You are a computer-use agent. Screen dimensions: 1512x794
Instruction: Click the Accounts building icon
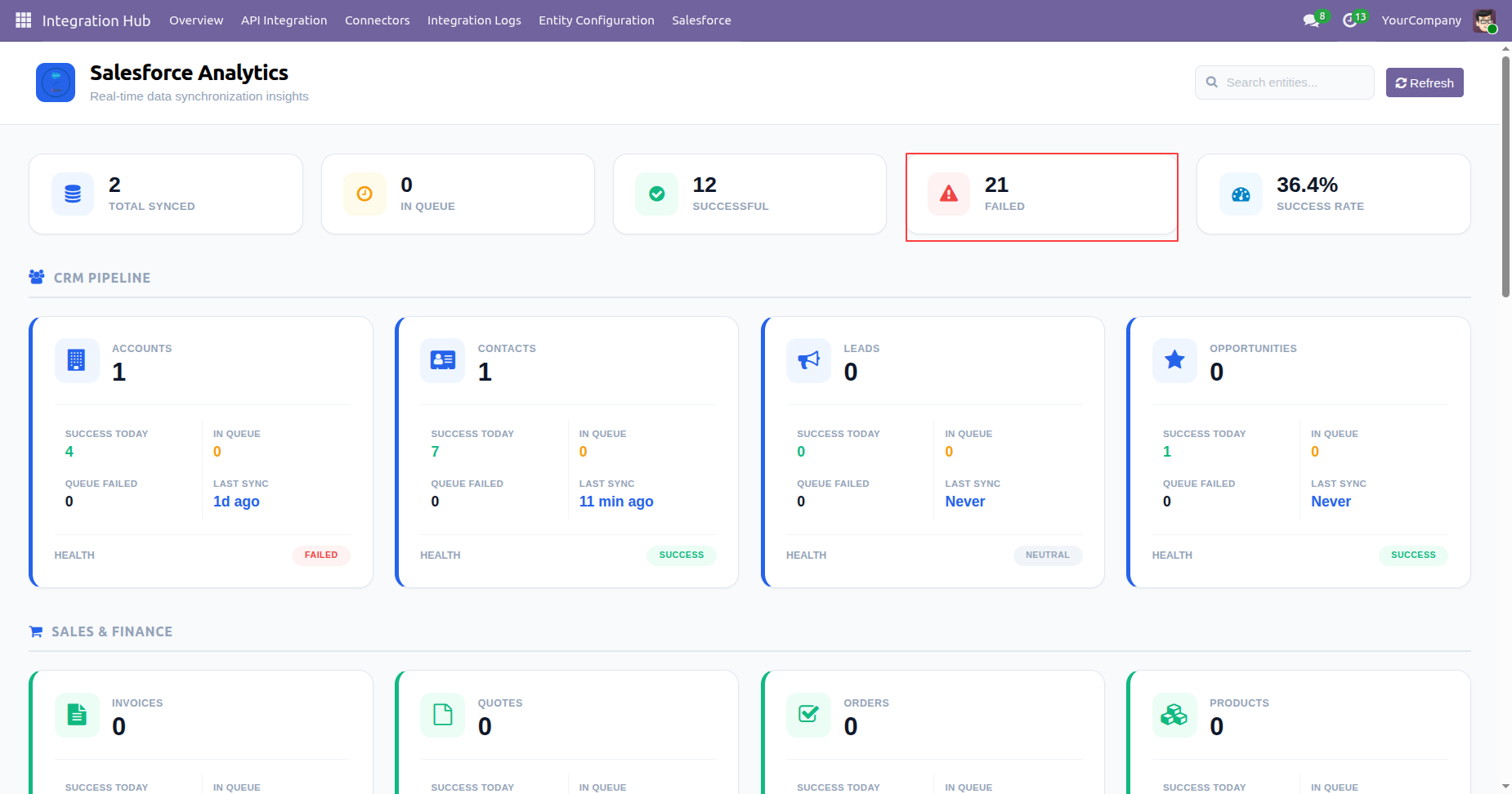coord(77,360)
